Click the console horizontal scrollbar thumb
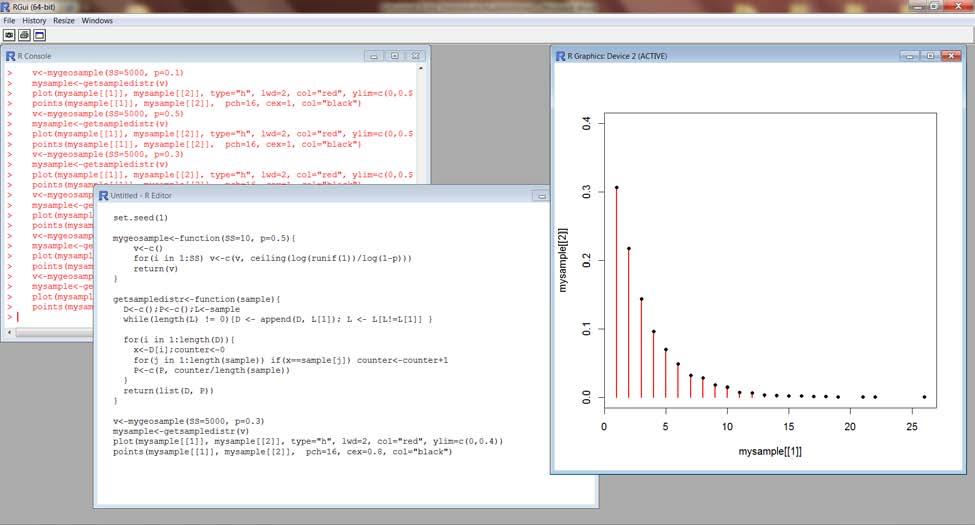Viewport: 975px width, 525px height. coord(55,333)
